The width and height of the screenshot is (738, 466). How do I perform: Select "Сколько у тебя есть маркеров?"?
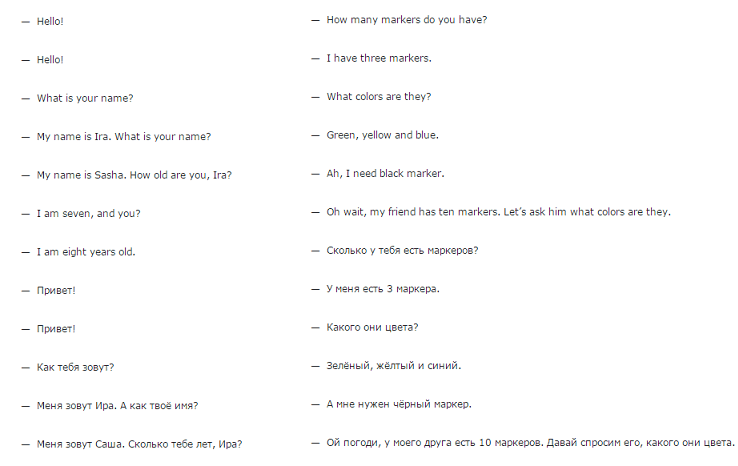pos(402,250)
